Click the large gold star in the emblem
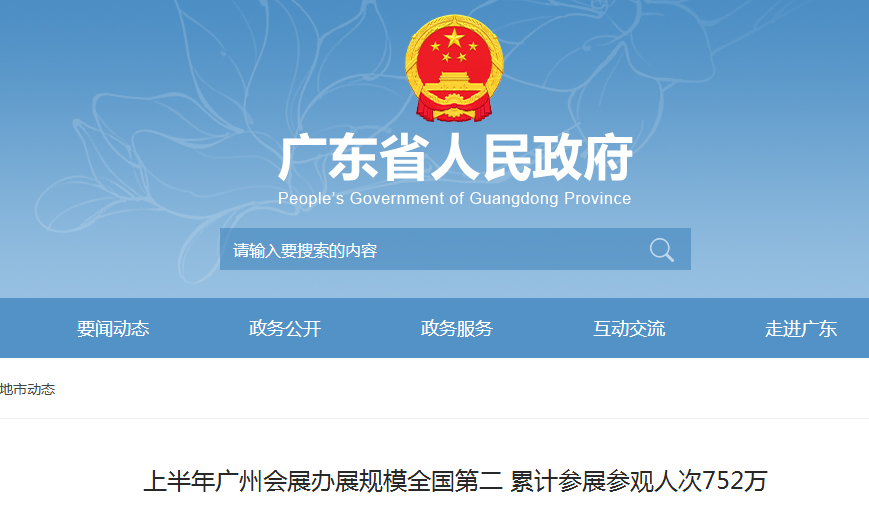Image resolution: width=869 pixels, height=529 pixels. (x=454, y=38)
